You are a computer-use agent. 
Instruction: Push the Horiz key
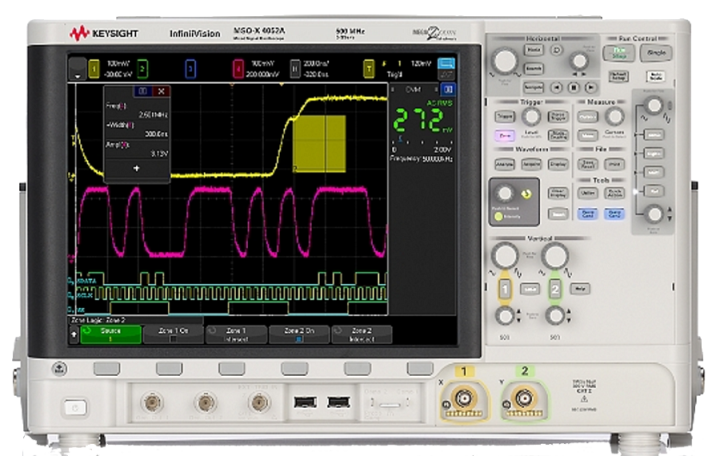click(x=534, y=50)
